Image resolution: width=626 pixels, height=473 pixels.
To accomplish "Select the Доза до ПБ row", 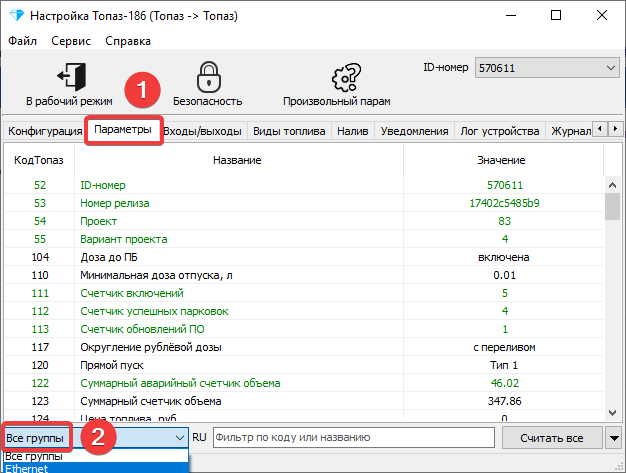I will 304,257.
